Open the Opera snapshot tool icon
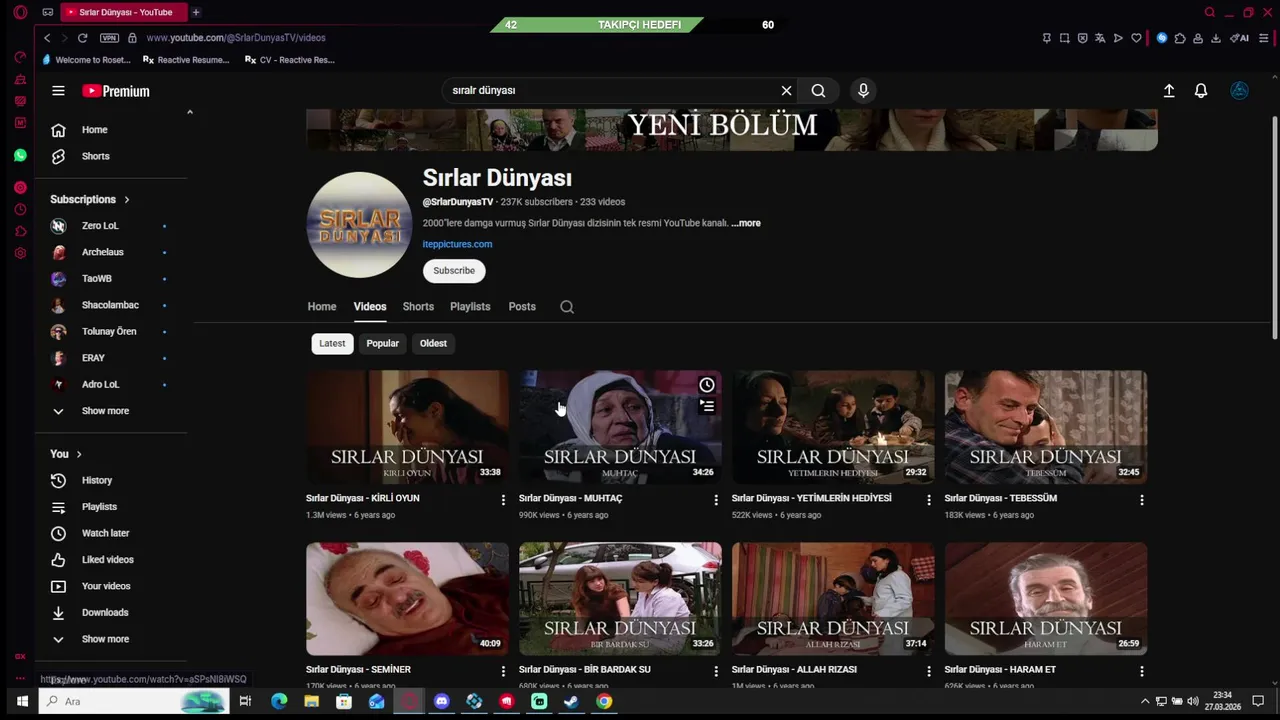1280x720 pixels. coord(1064,38)
